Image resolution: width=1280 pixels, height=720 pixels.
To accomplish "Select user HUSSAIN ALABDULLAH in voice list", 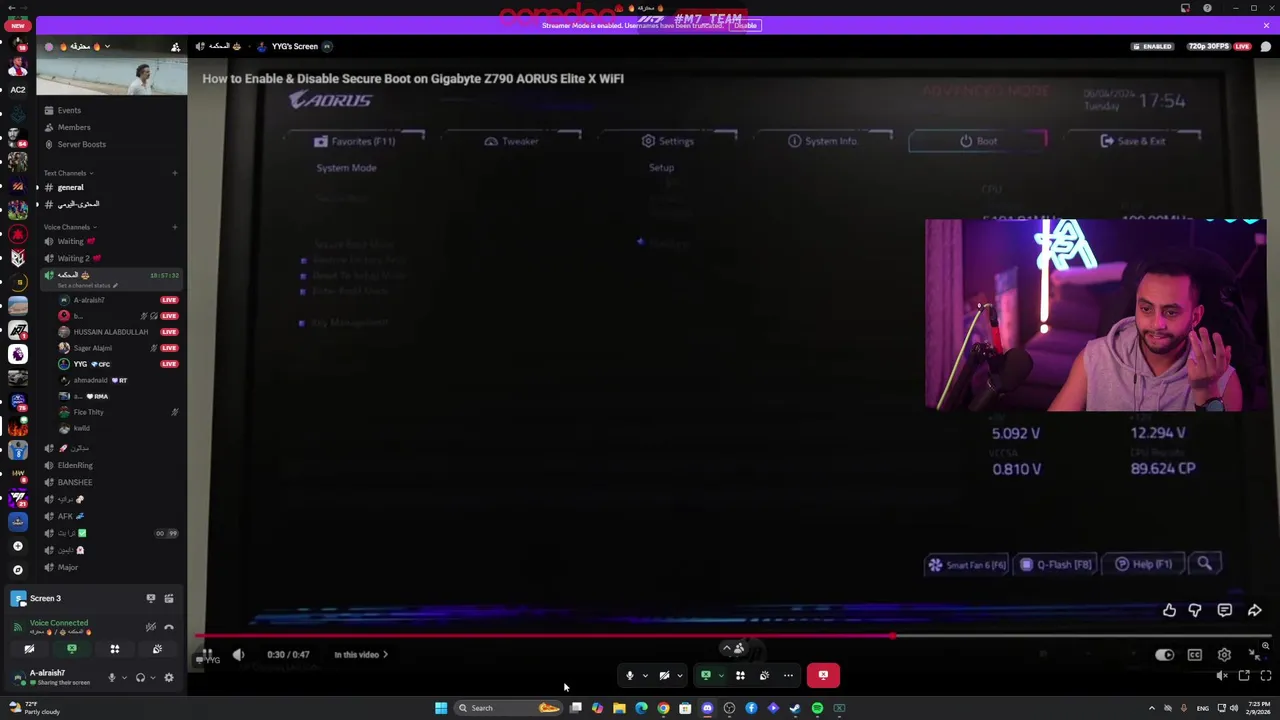I will (110, 332).
